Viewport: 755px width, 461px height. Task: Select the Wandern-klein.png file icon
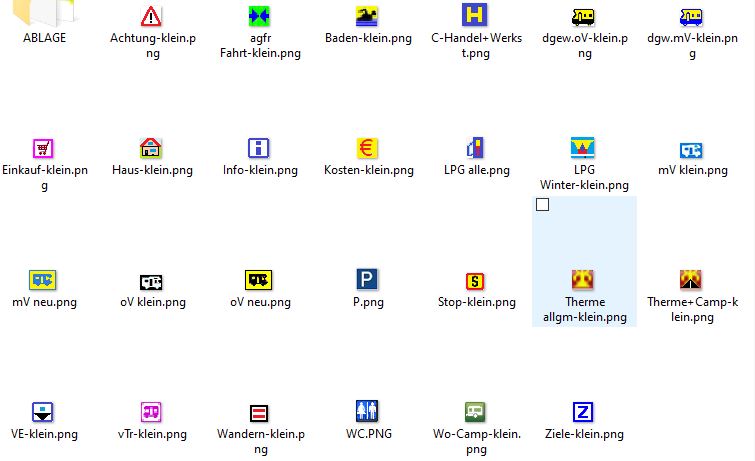pyautogui.click(x=259, y=412)
